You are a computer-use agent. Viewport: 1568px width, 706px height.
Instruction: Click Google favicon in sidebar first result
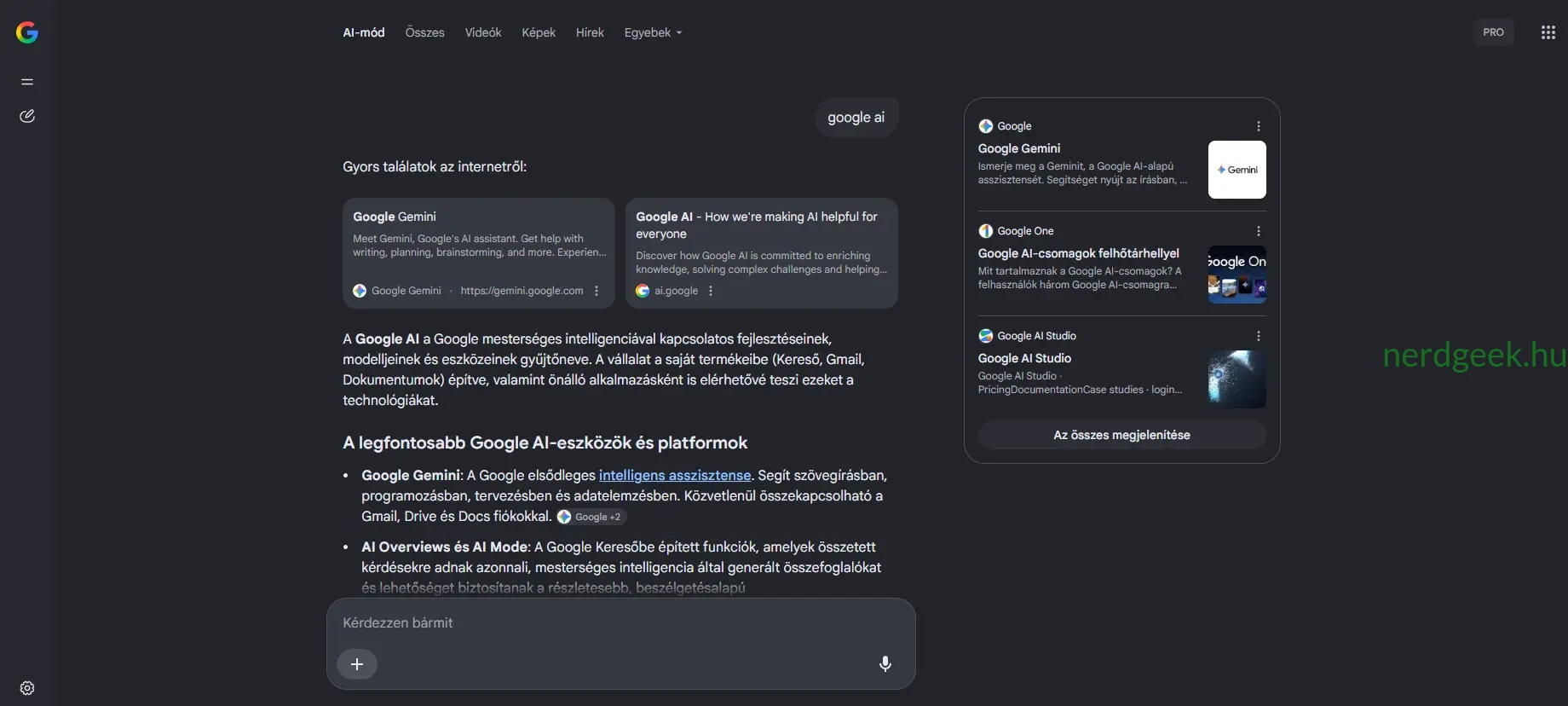986,126
